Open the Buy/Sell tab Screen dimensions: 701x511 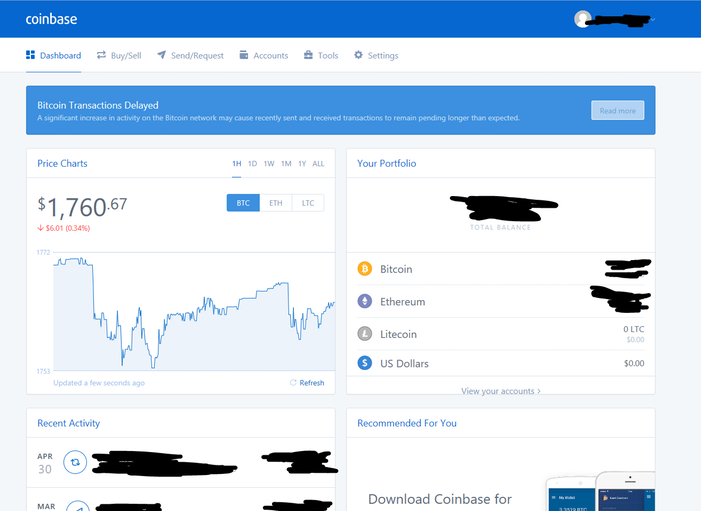click(x=119, y=56)
